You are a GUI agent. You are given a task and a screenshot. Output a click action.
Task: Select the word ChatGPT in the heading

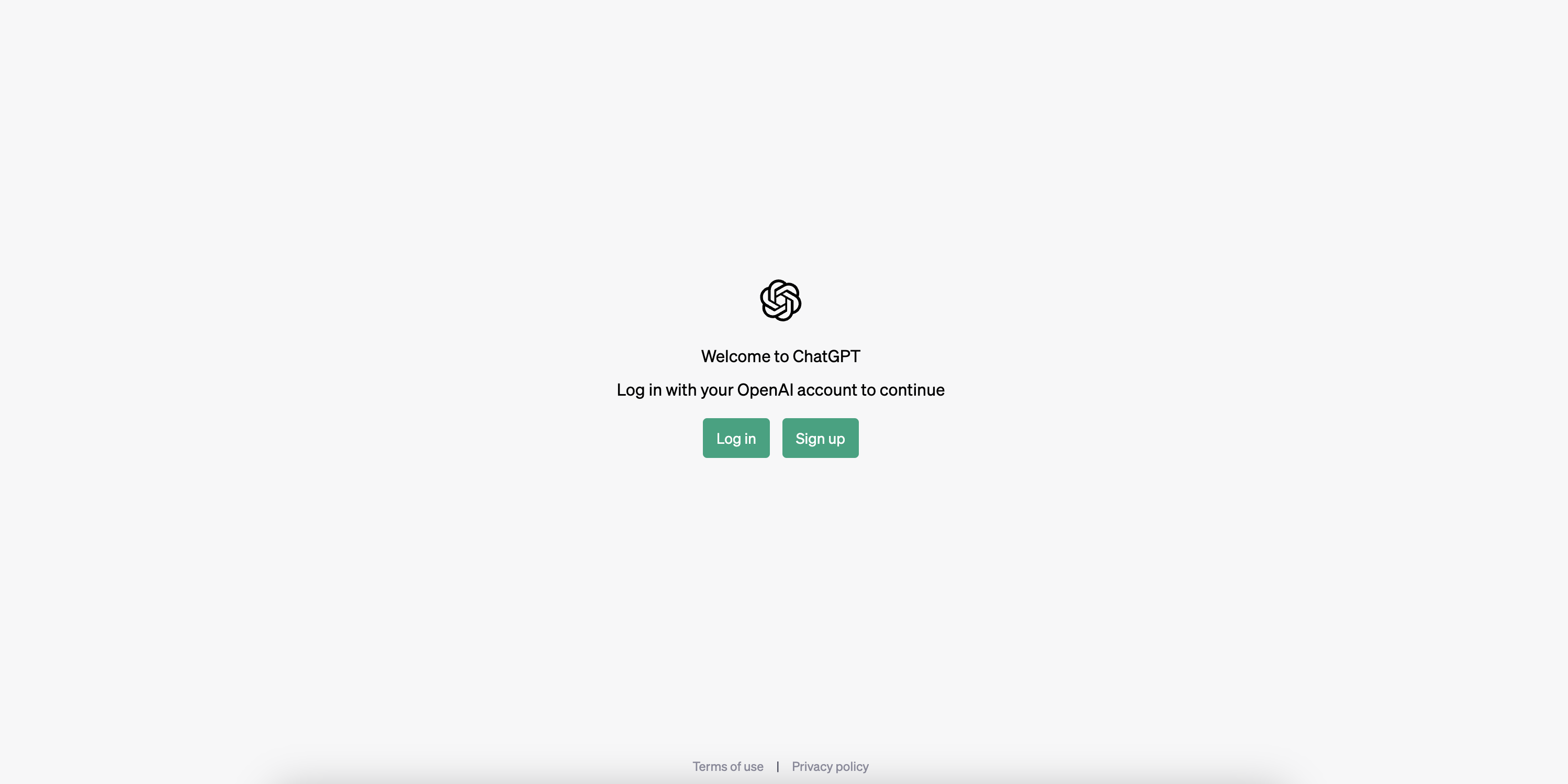click(826, 356)
